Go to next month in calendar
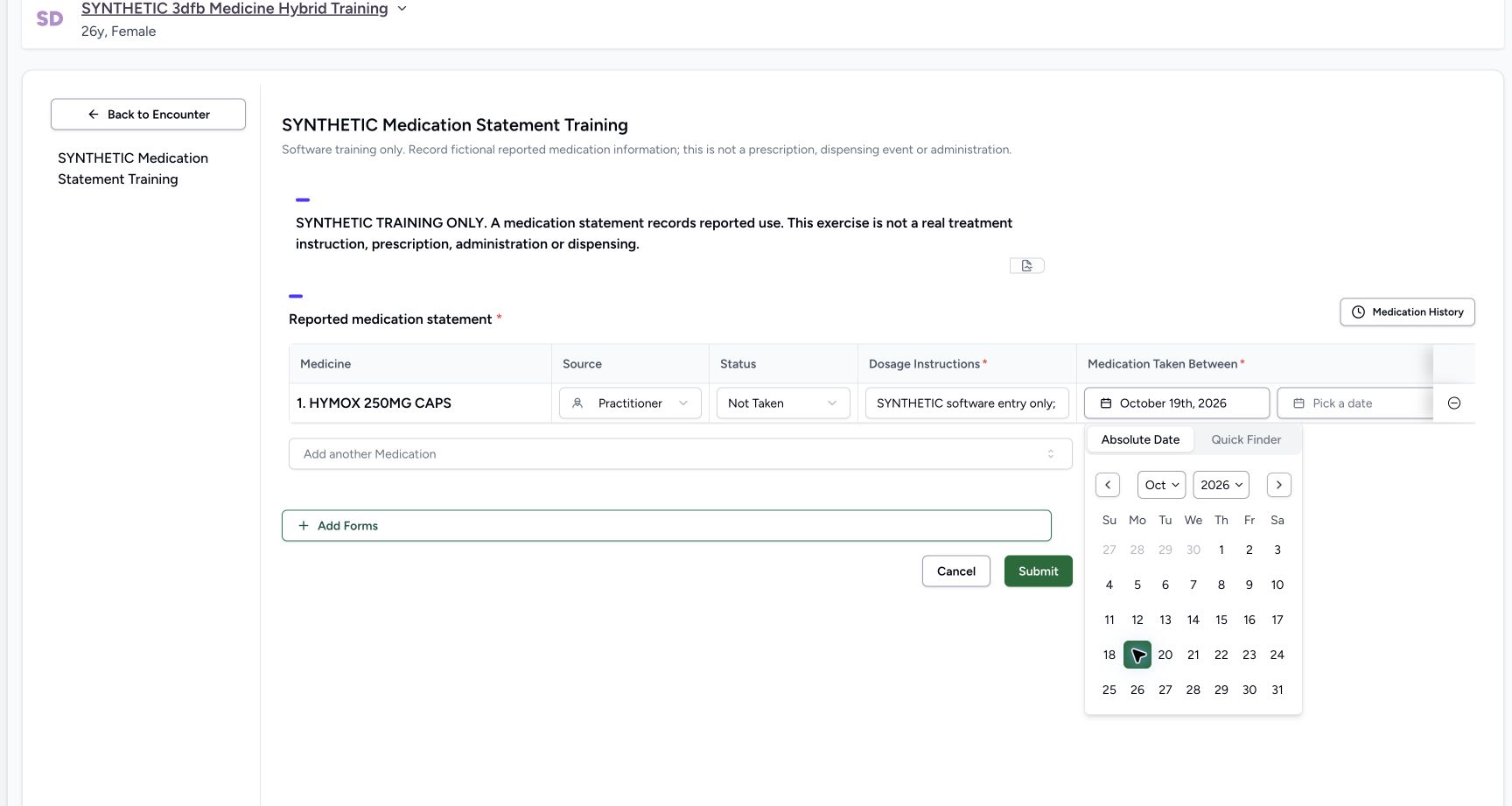 [x=1279, y=485]
